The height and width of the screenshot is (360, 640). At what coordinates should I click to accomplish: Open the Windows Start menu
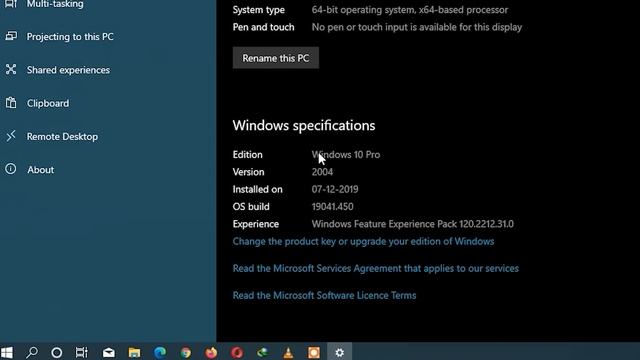(7, 352)
